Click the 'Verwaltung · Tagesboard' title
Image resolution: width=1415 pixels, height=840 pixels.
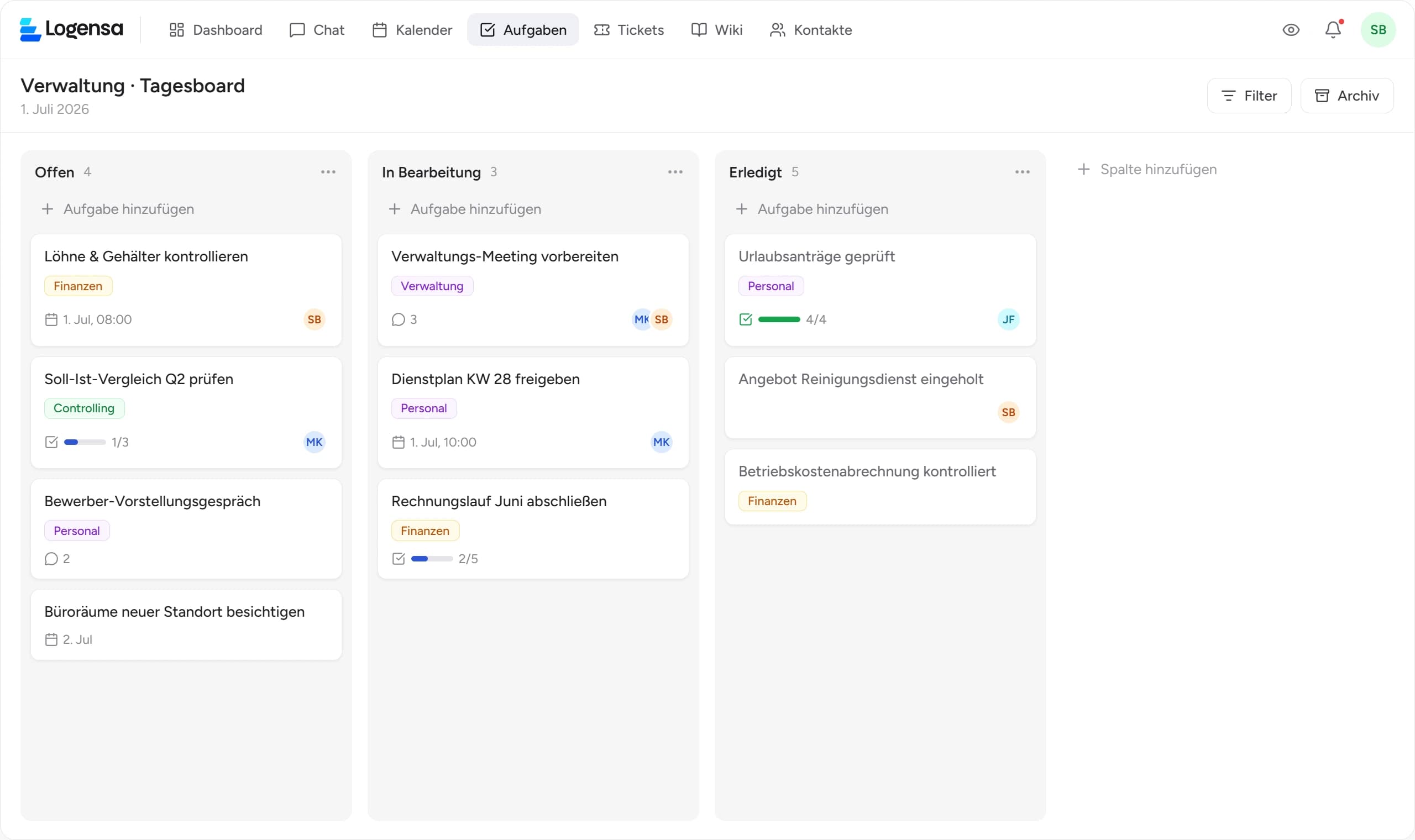coord(133,86)
